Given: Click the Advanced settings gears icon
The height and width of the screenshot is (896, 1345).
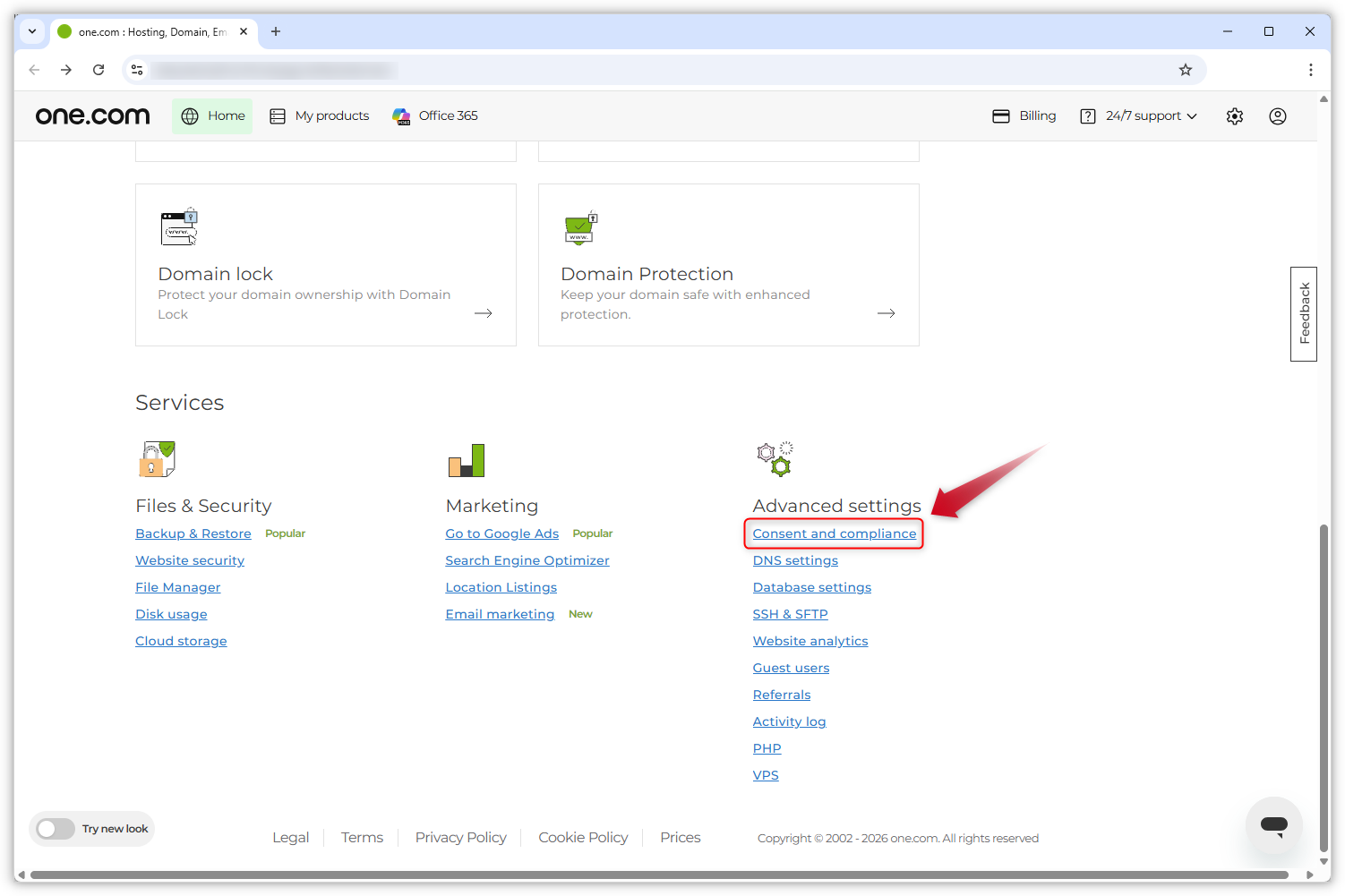Looking at the screenshot, I should coord(775,459).
